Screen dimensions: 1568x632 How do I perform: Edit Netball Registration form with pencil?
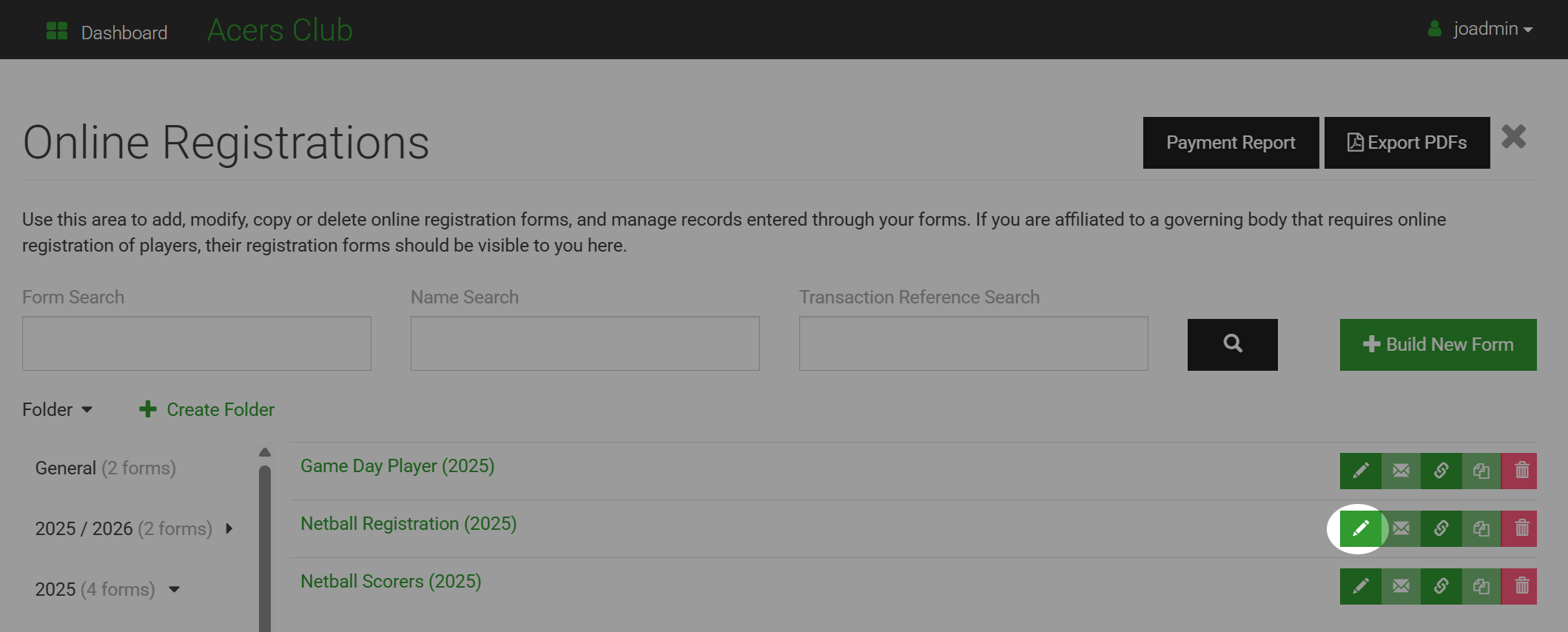[x=1360, y=528]
